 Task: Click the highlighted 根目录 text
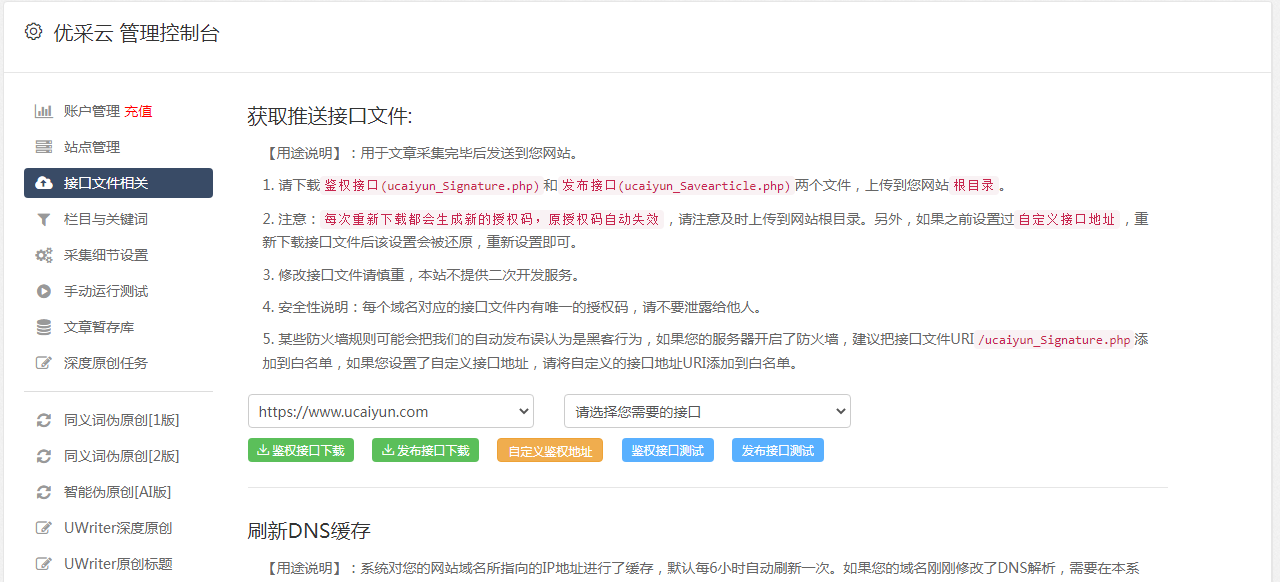pyautogui.click(x=973, y=186)
